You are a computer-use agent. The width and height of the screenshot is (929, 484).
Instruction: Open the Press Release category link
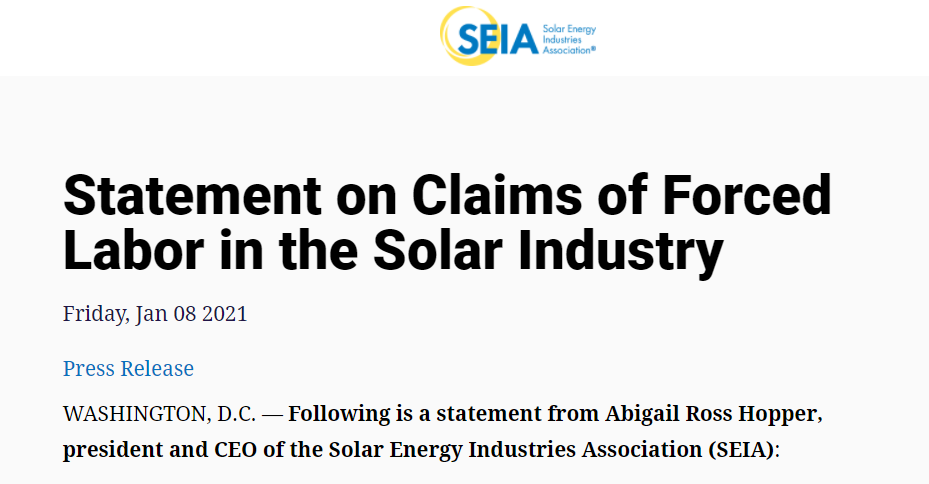point(128,368)
